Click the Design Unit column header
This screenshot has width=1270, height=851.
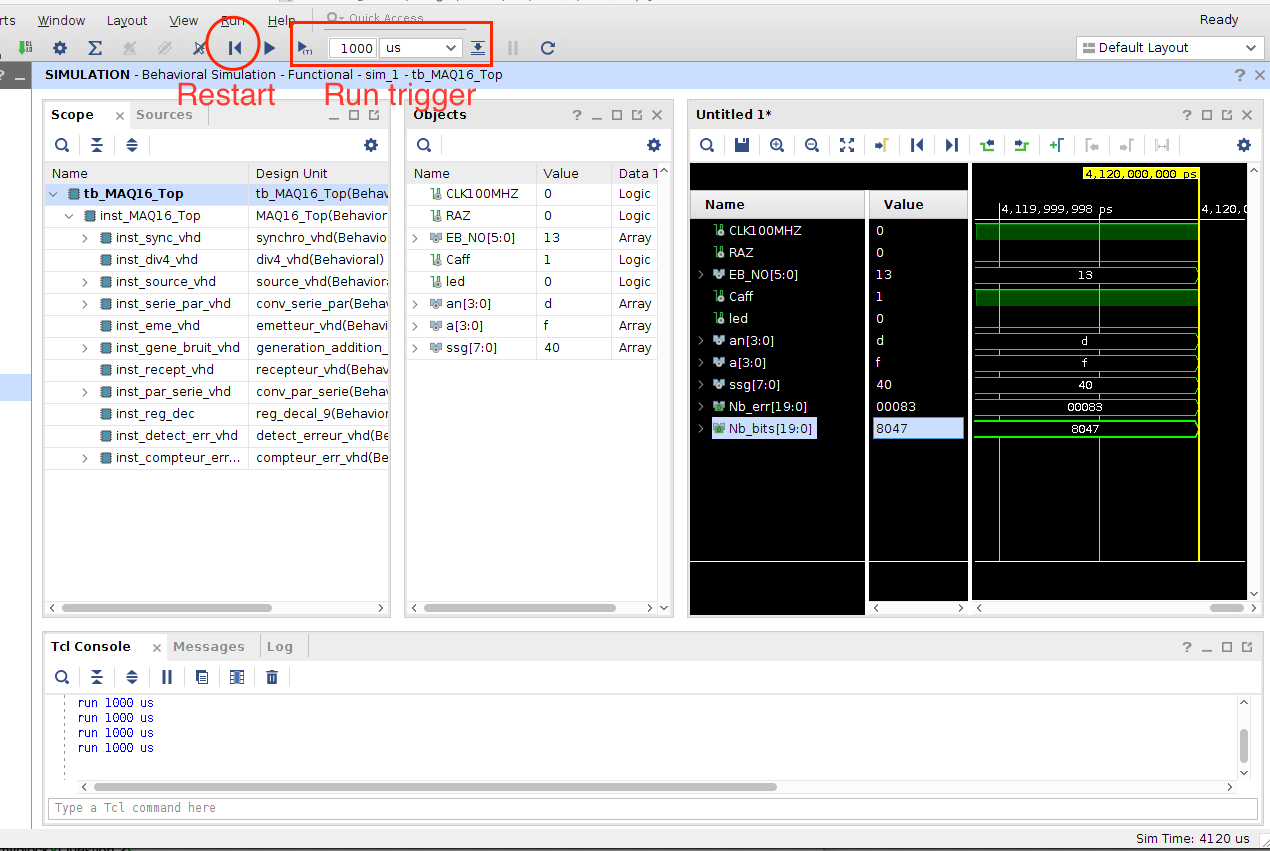coord(318,174)
